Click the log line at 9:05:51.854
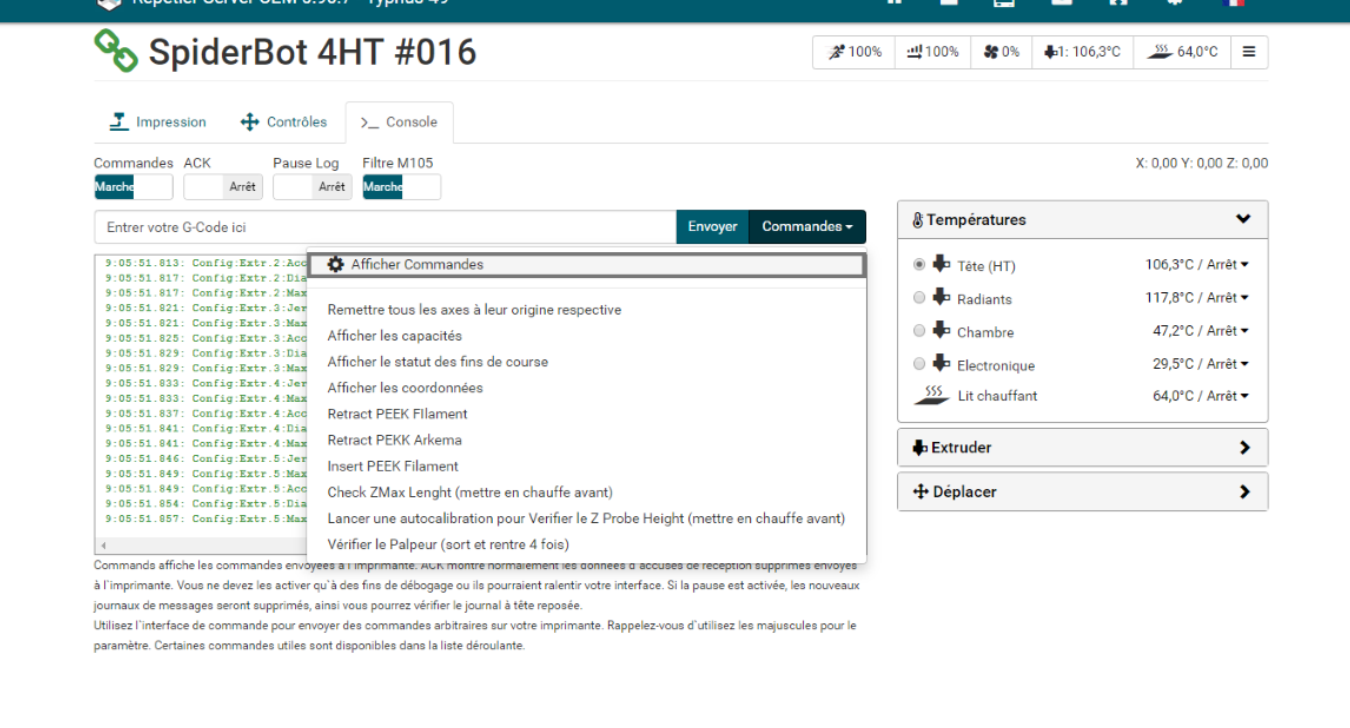Image resolution: width=1350 pixels, height=728 pixels. click(x=206, y=504)
